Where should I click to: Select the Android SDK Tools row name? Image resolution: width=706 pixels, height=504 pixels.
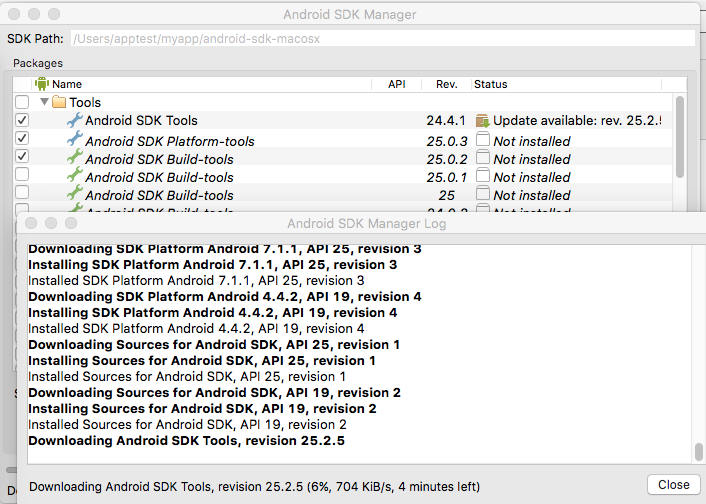(x=141, y=121)
